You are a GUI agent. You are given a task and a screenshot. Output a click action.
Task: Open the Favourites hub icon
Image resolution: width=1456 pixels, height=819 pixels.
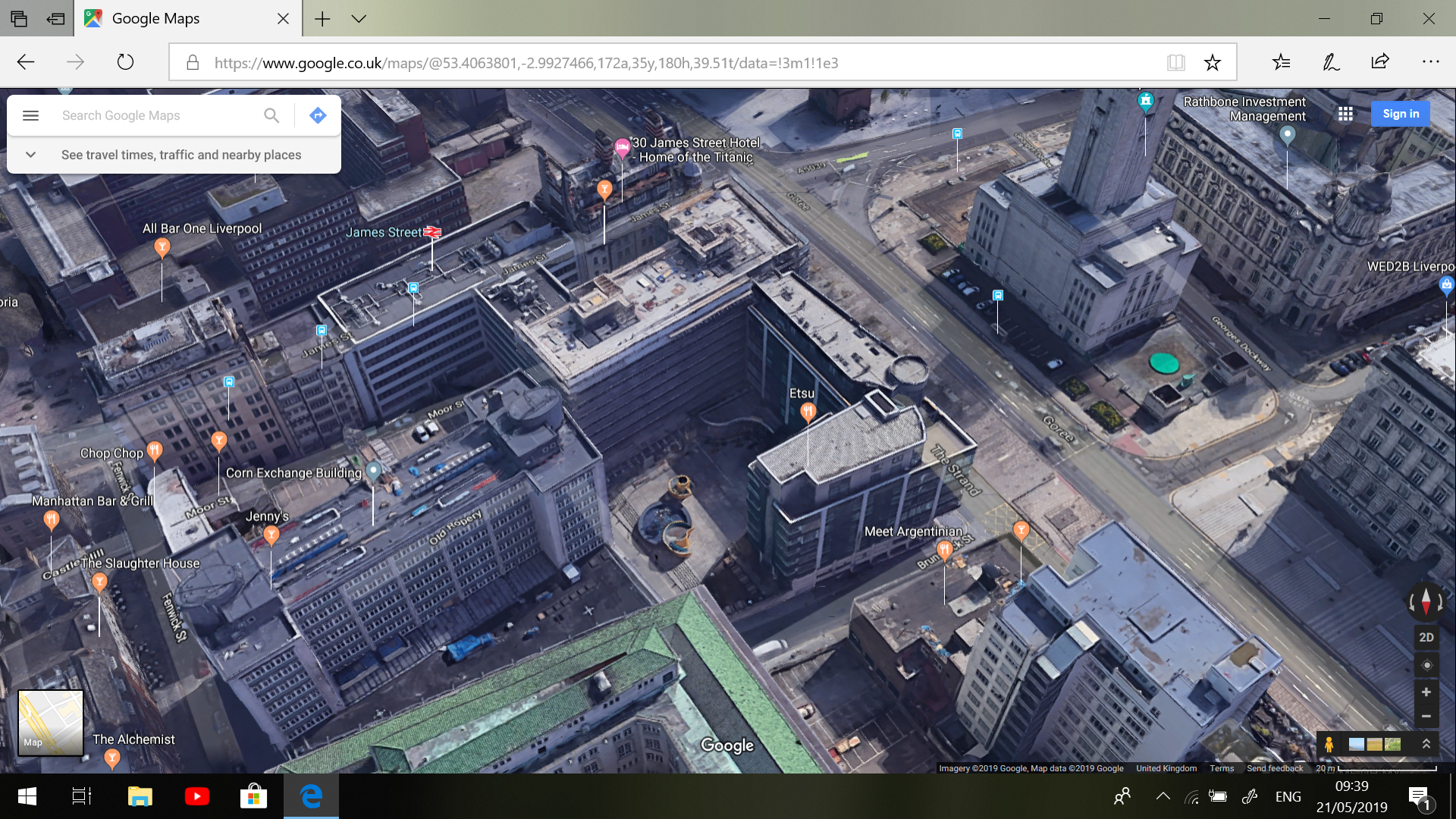point(1281,62)
